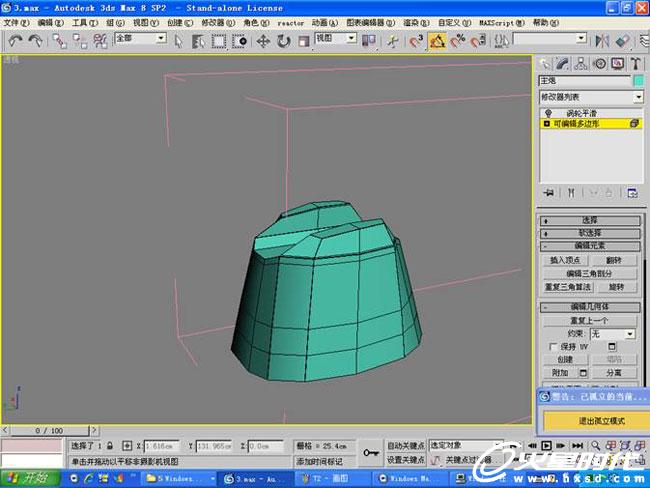Toggle the 3D Snaps magnet icon
Image resolution: width=650 pixels, height=488 pixels.
pyautogui.click(x=416, y=41)
